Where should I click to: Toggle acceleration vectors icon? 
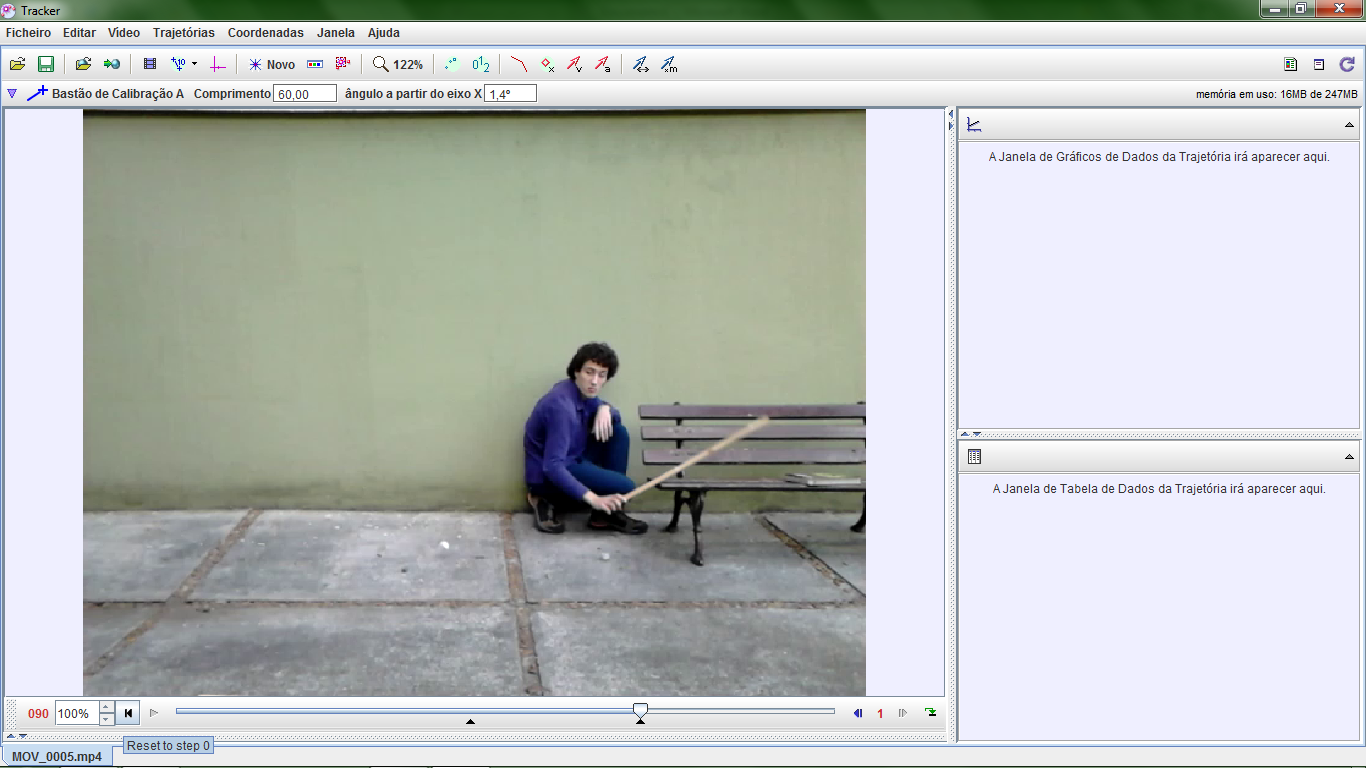[603, 64]
